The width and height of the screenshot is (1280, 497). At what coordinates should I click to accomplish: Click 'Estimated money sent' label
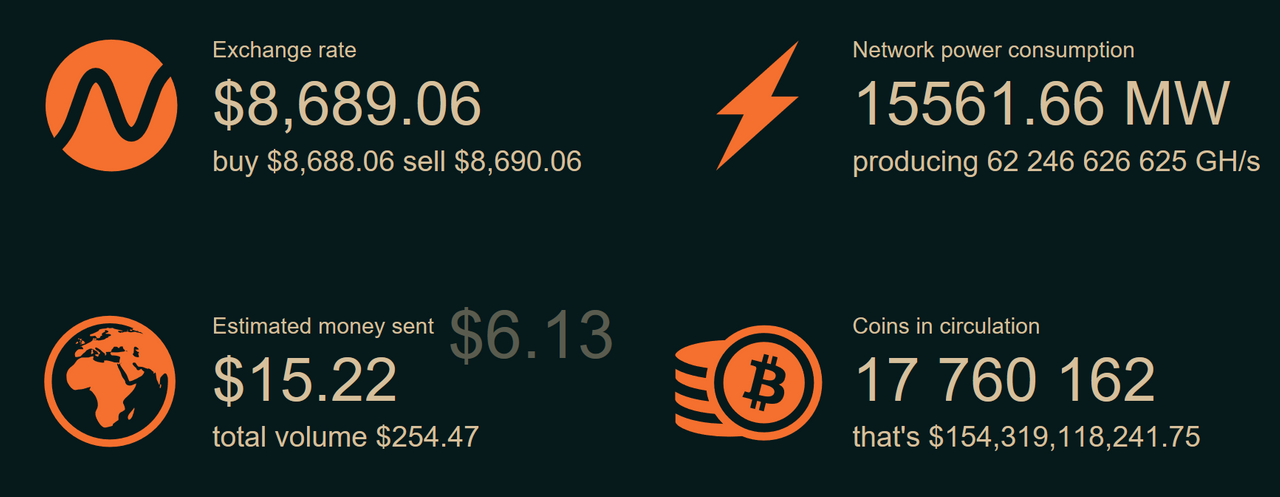(324, 326)
